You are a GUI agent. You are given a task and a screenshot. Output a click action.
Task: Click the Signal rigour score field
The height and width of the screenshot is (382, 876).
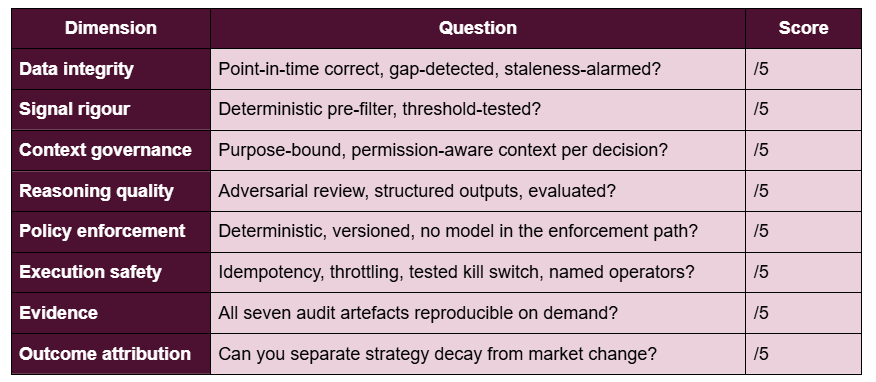(x=803, y=109)
